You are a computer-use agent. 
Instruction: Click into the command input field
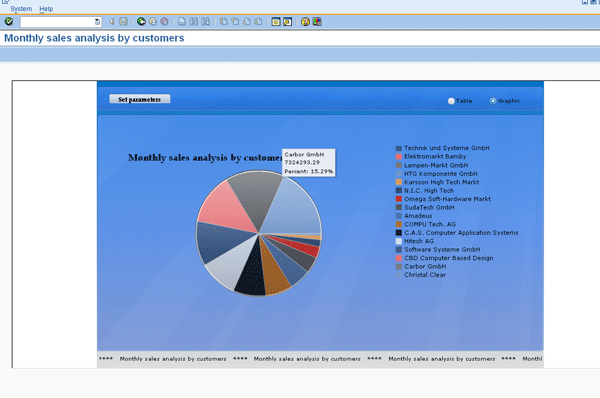click(57, 22)
